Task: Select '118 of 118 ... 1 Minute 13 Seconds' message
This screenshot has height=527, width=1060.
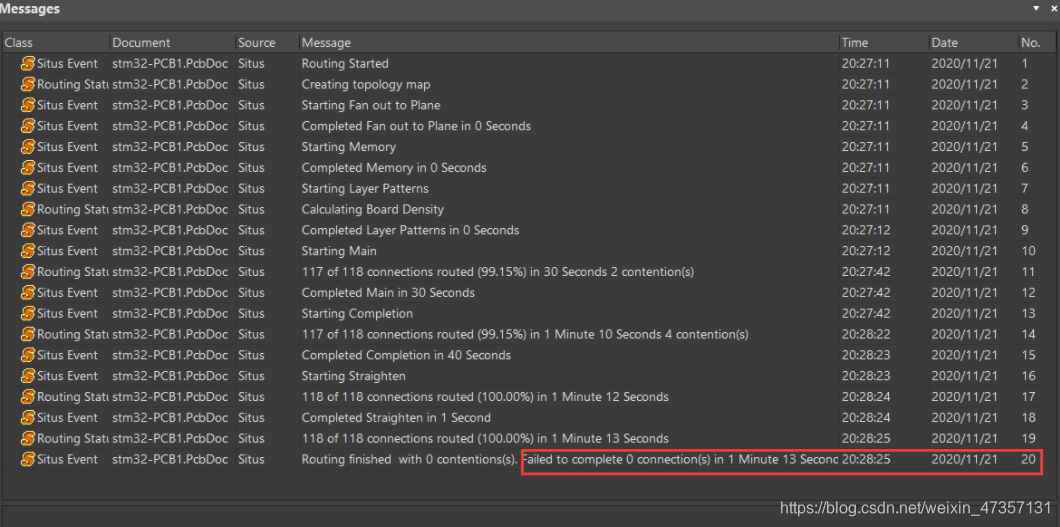Action: (485, 438)
